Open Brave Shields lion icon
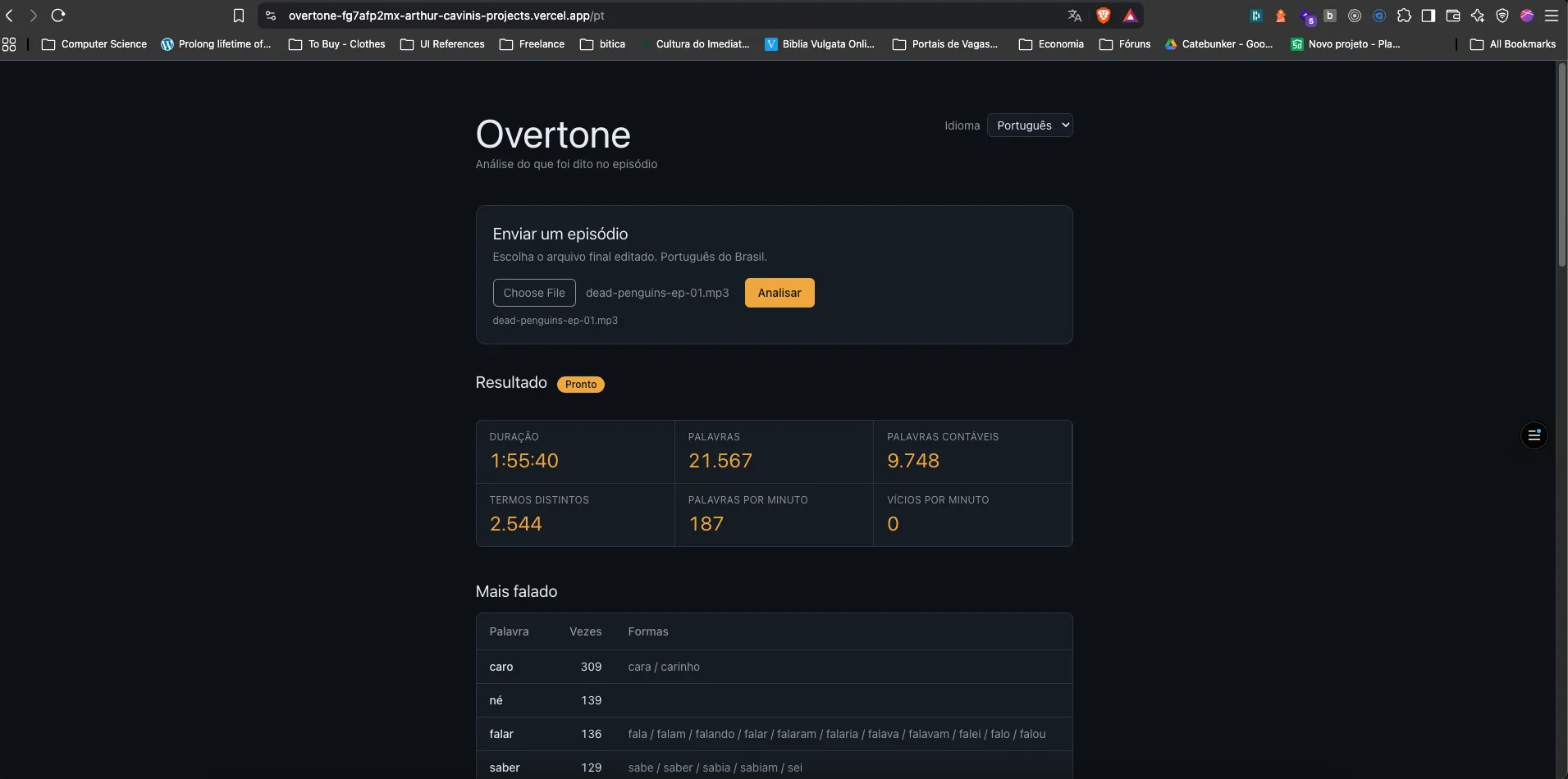The width and height of the screenshot is (1568, 779). pos(1104,16)
